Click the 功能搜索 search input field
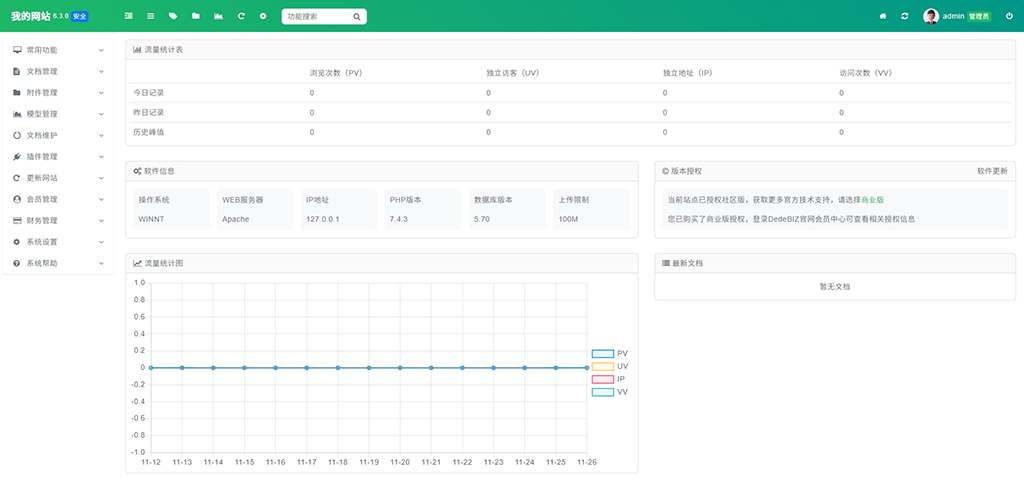Screen dimensions: 1024x500 [317, 17]
